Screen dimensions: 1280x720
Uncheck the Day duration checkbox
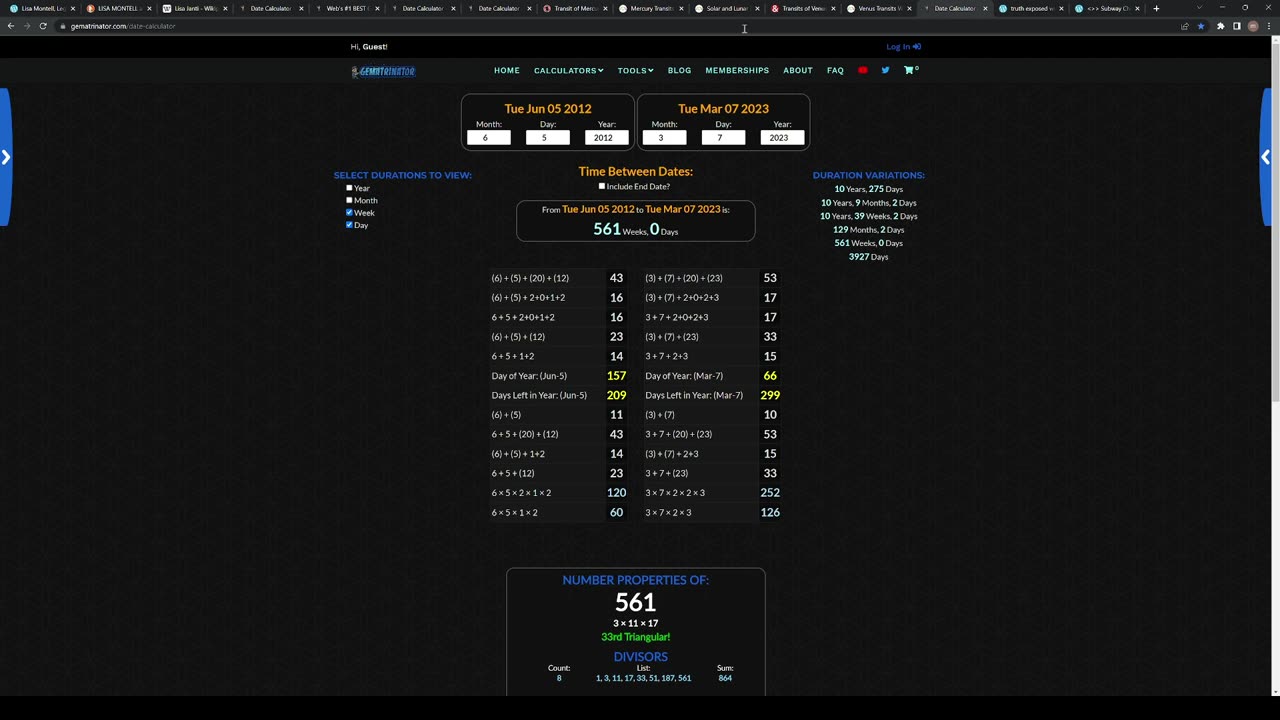click(x=349, y=225)
